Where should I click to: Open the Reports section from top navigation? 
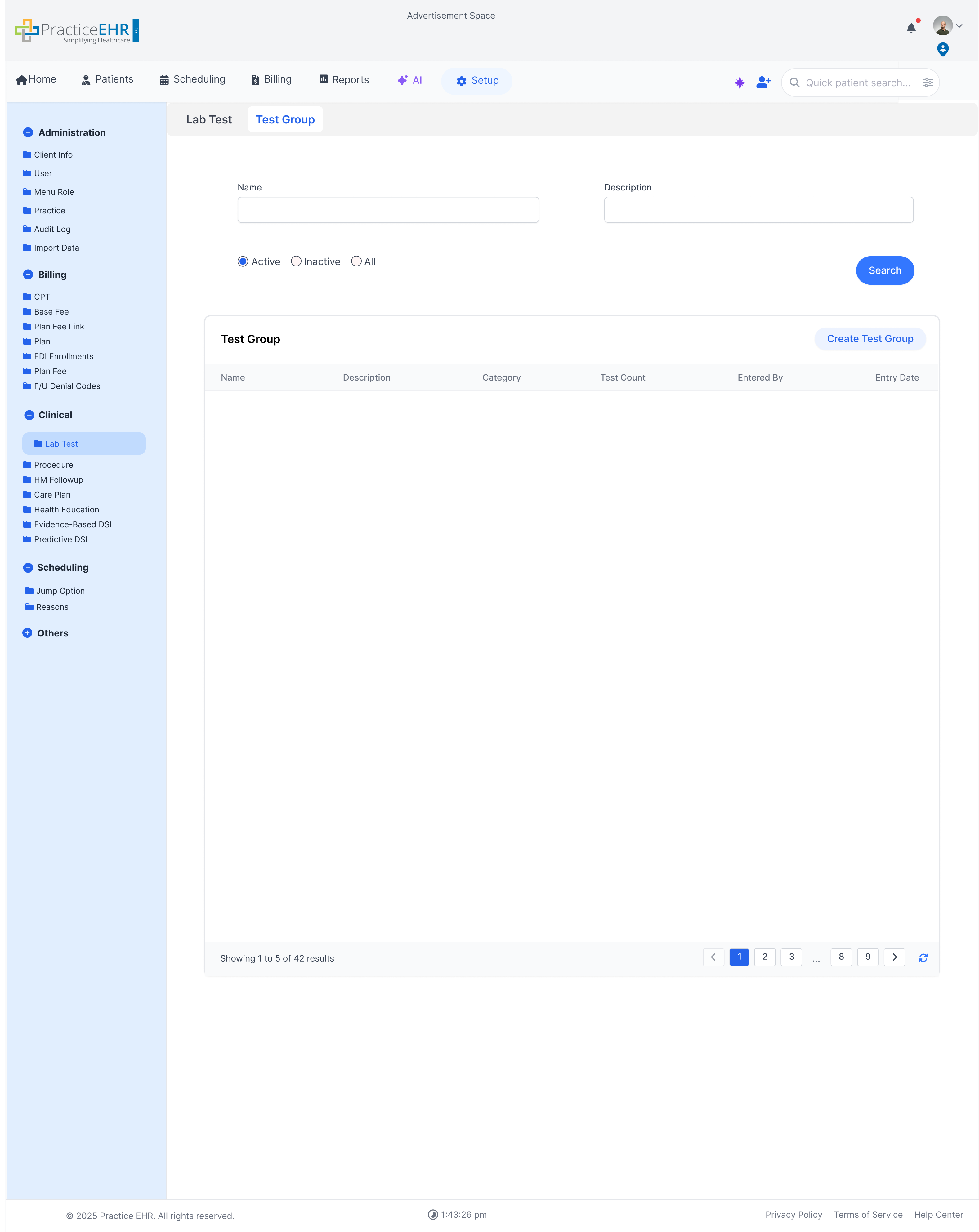(x=343, y=79)
